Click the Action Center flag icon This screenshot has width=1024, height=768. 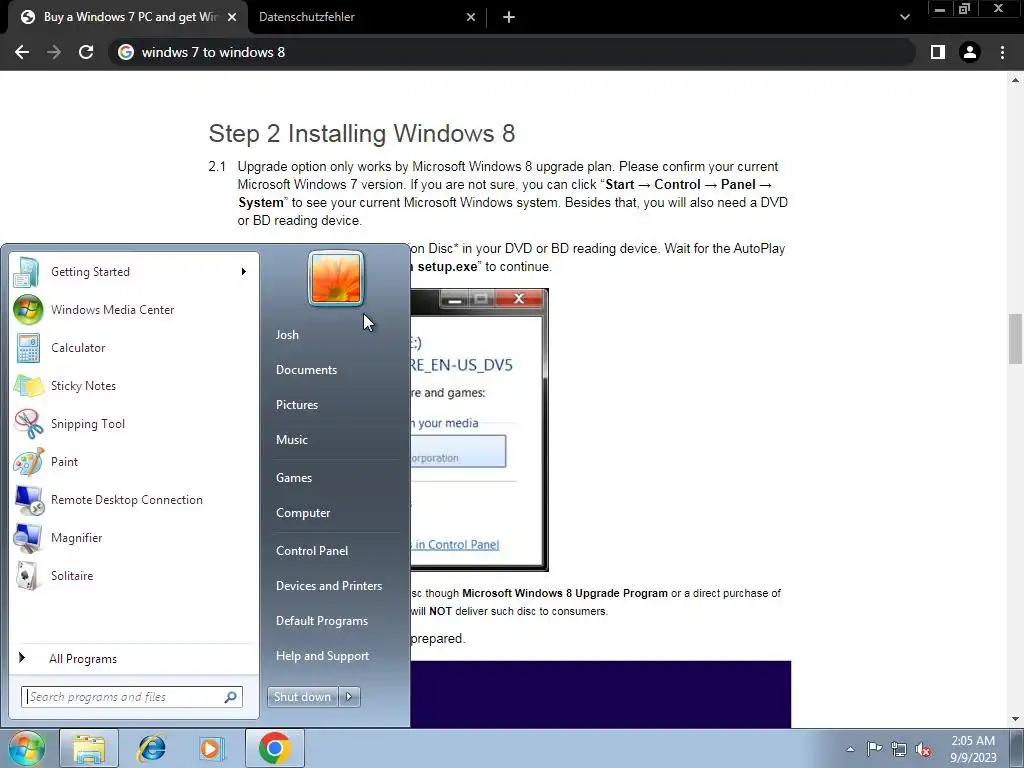coord(874,748)
